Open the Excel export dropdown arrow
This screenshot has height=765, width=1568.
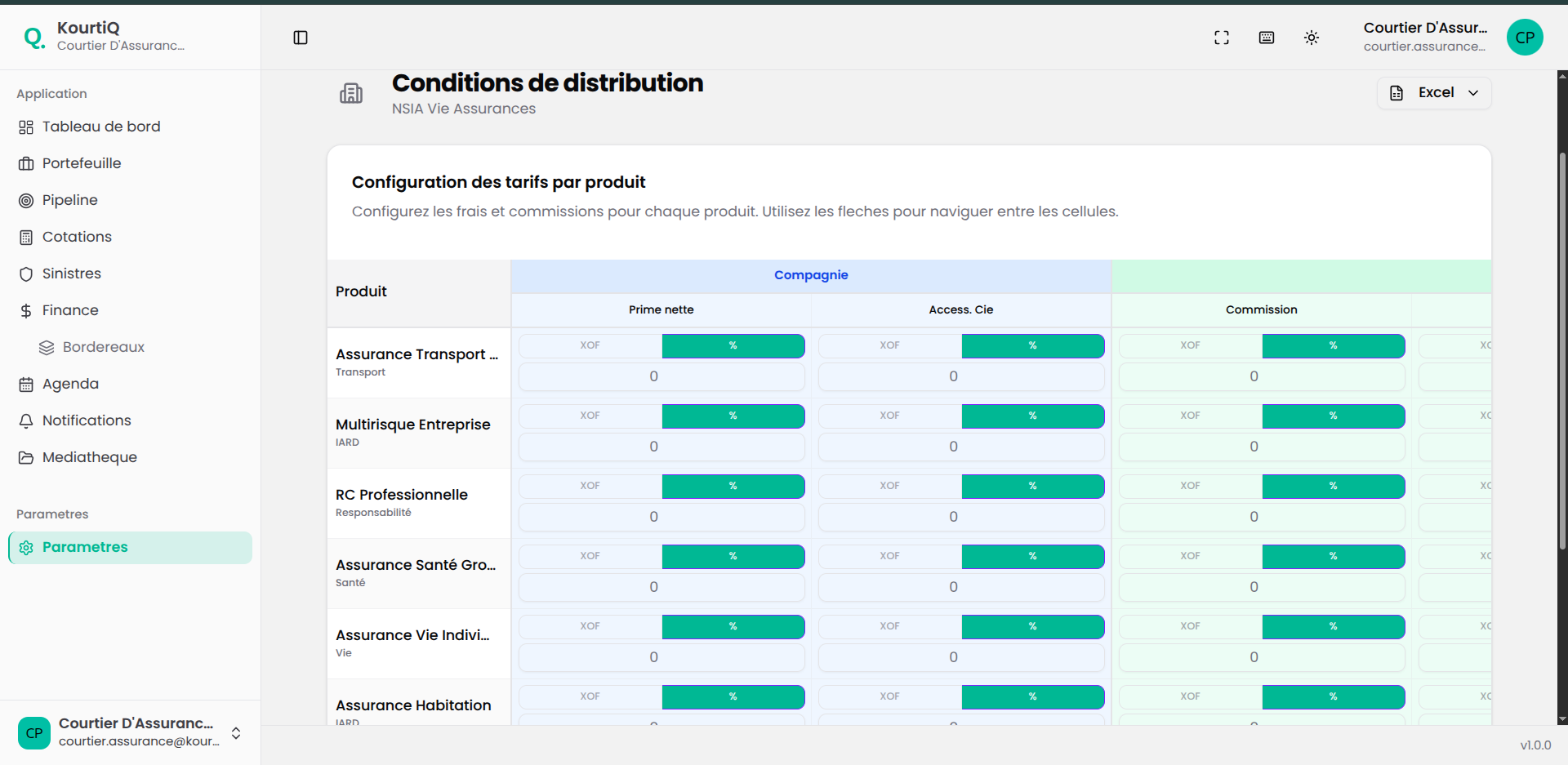pyautogui.click(x=1474, y=92)
